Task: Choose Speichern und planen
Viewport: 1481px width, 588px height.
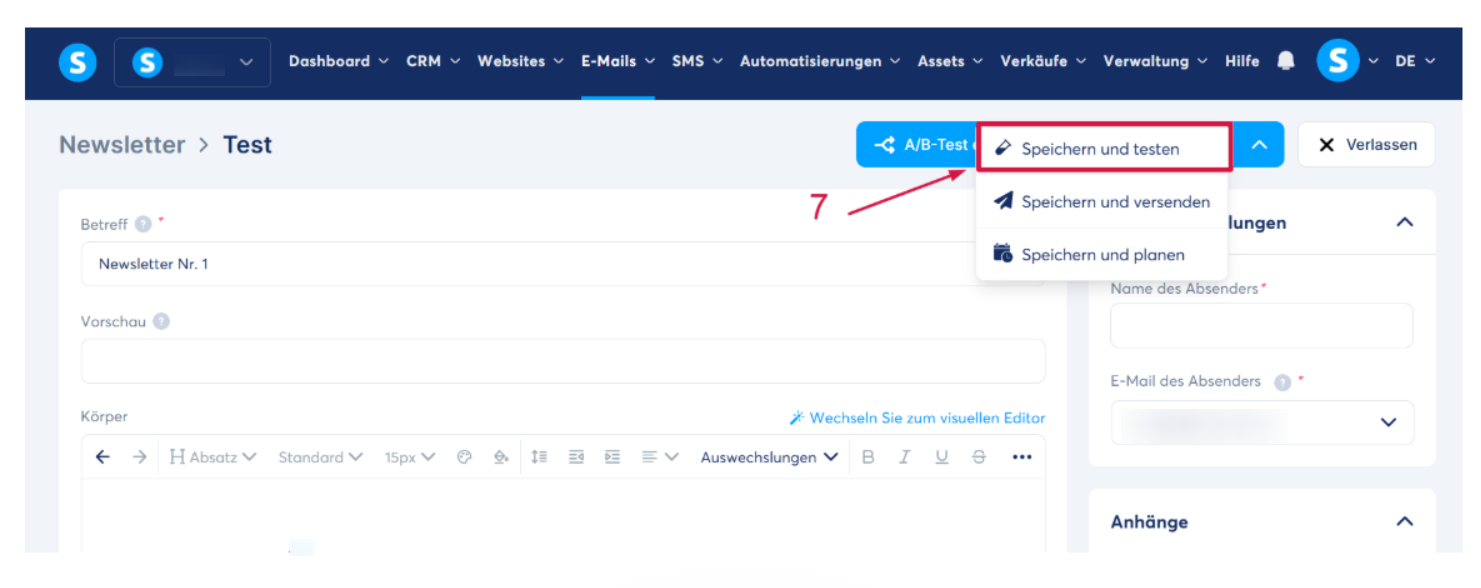Action: [1102, 254]
